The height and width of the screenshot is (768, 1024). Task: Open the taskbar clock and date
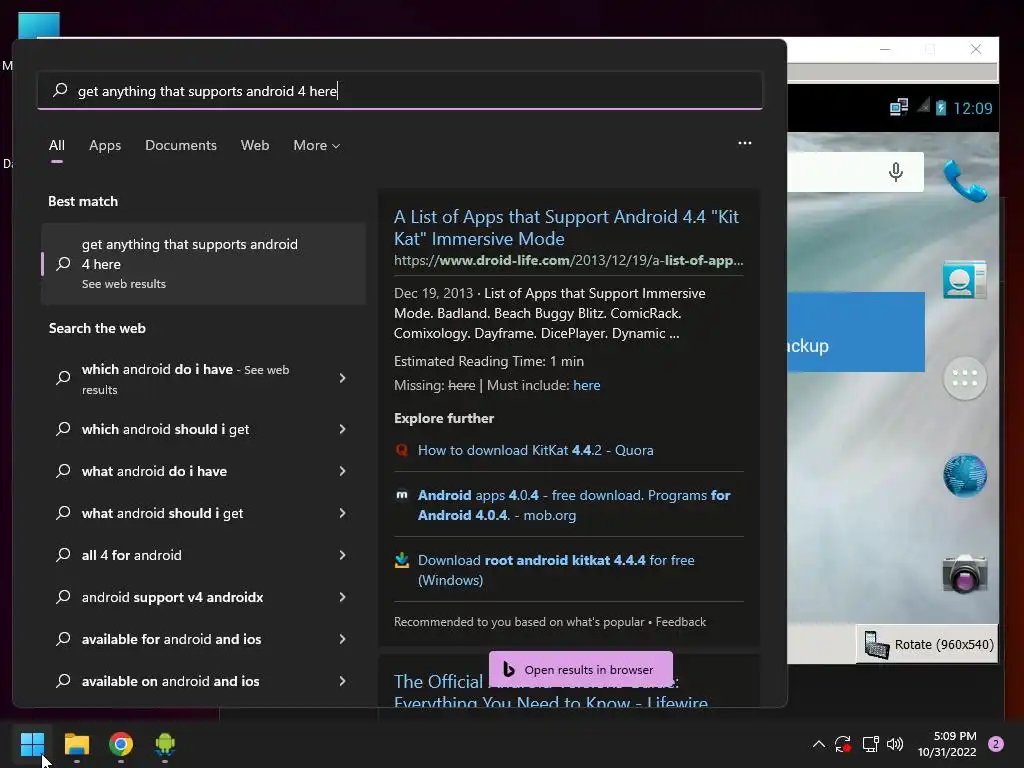(947, 744)
